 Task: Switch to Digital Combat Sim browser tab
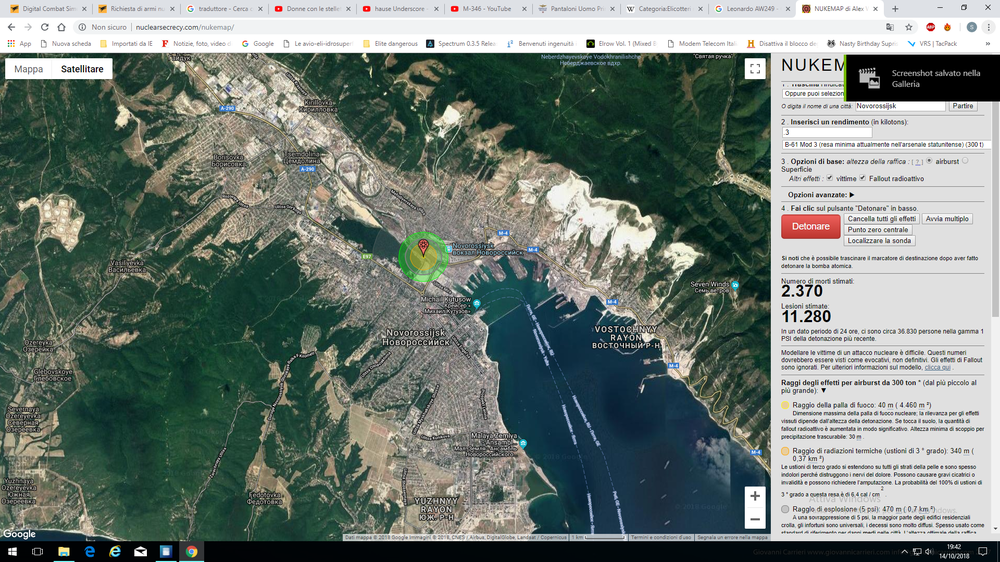(47, 9)
